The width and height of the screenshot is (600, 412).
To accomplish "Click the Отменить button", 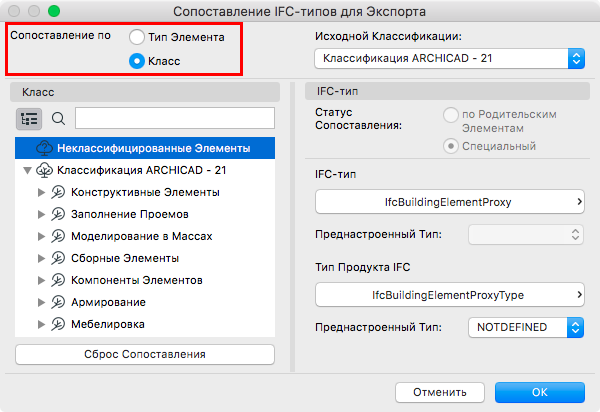I will coord(433,391).
